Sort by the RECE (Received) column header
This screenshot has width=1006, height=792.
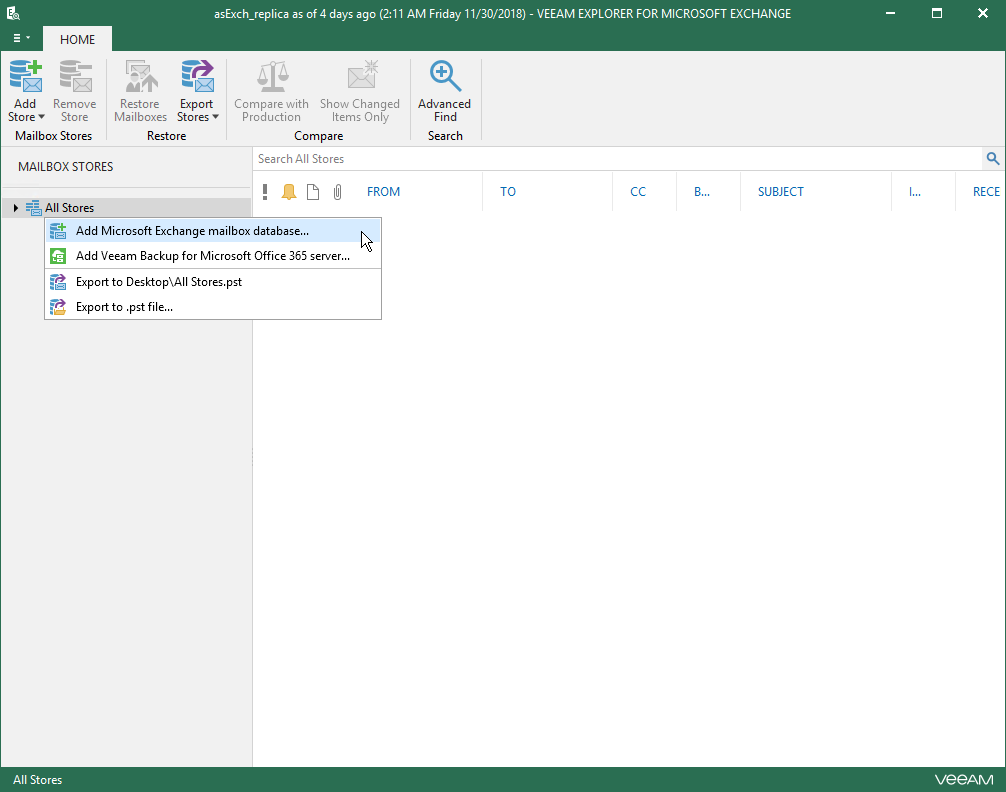click(986, 191)
